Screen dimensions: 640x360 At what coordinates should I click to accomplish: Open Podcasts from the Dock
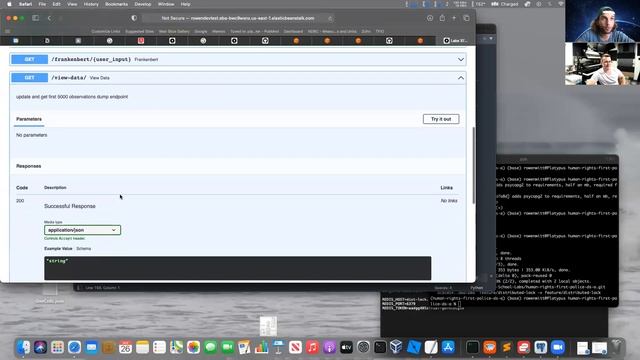329,347
